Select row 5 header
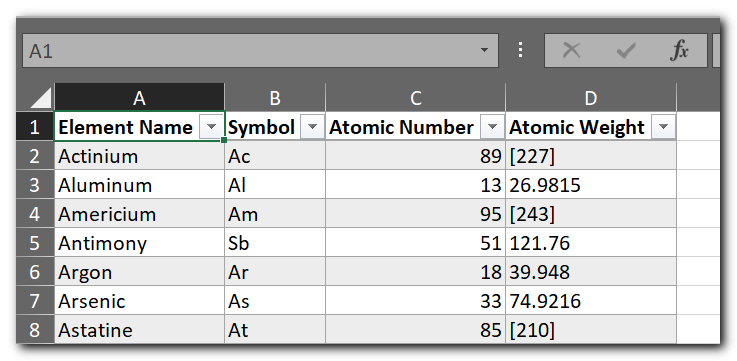 coord(36,243)
